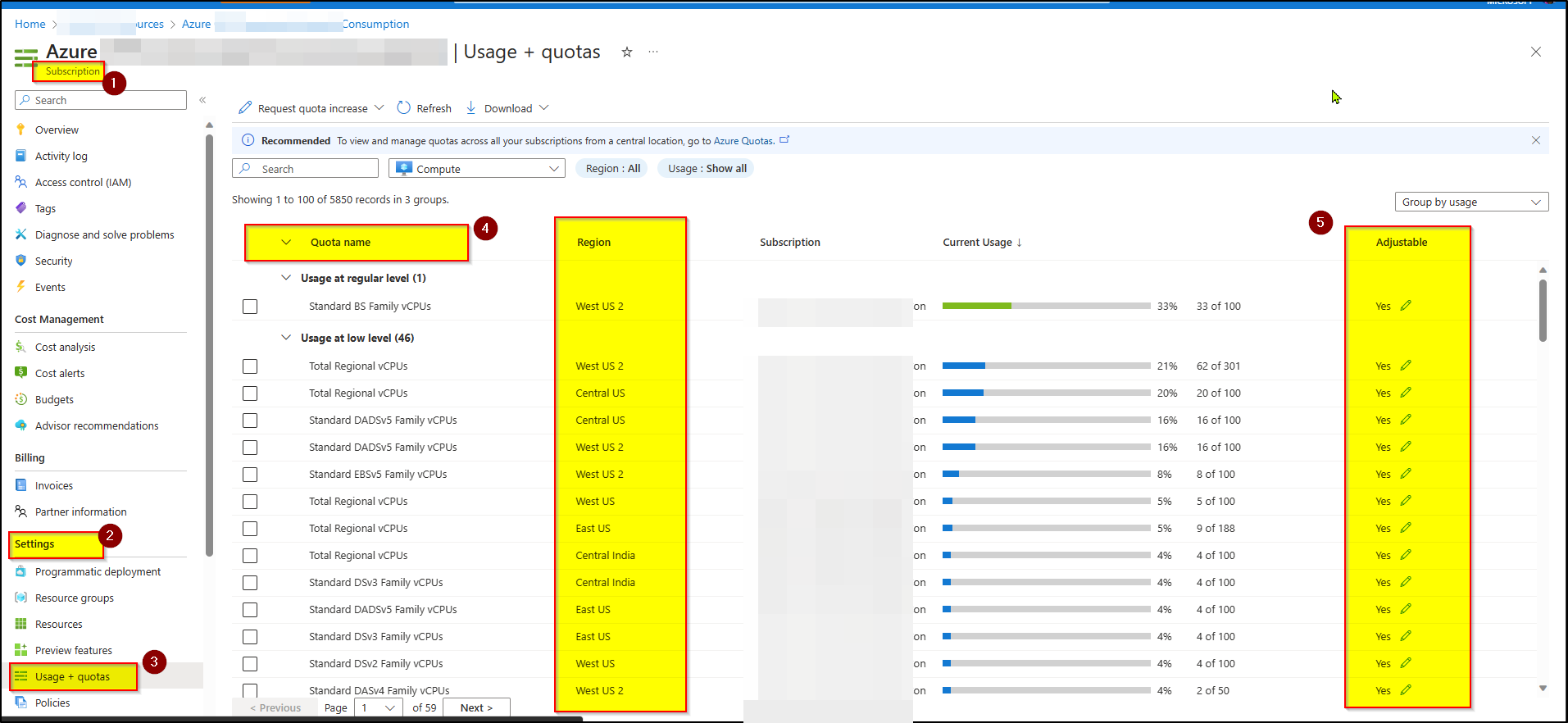Collapse Usage at low level group

tap(286, 338)
